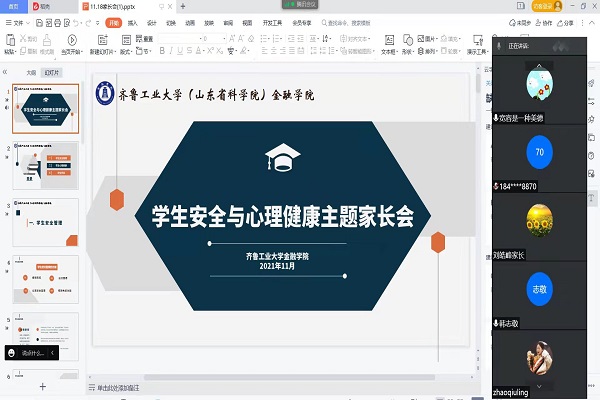Image resolution: width=600 pixels, height=400 pixels.
Task: Click the command search field (查找命令)
Action: pyautogui.click(x=346, y=23)
